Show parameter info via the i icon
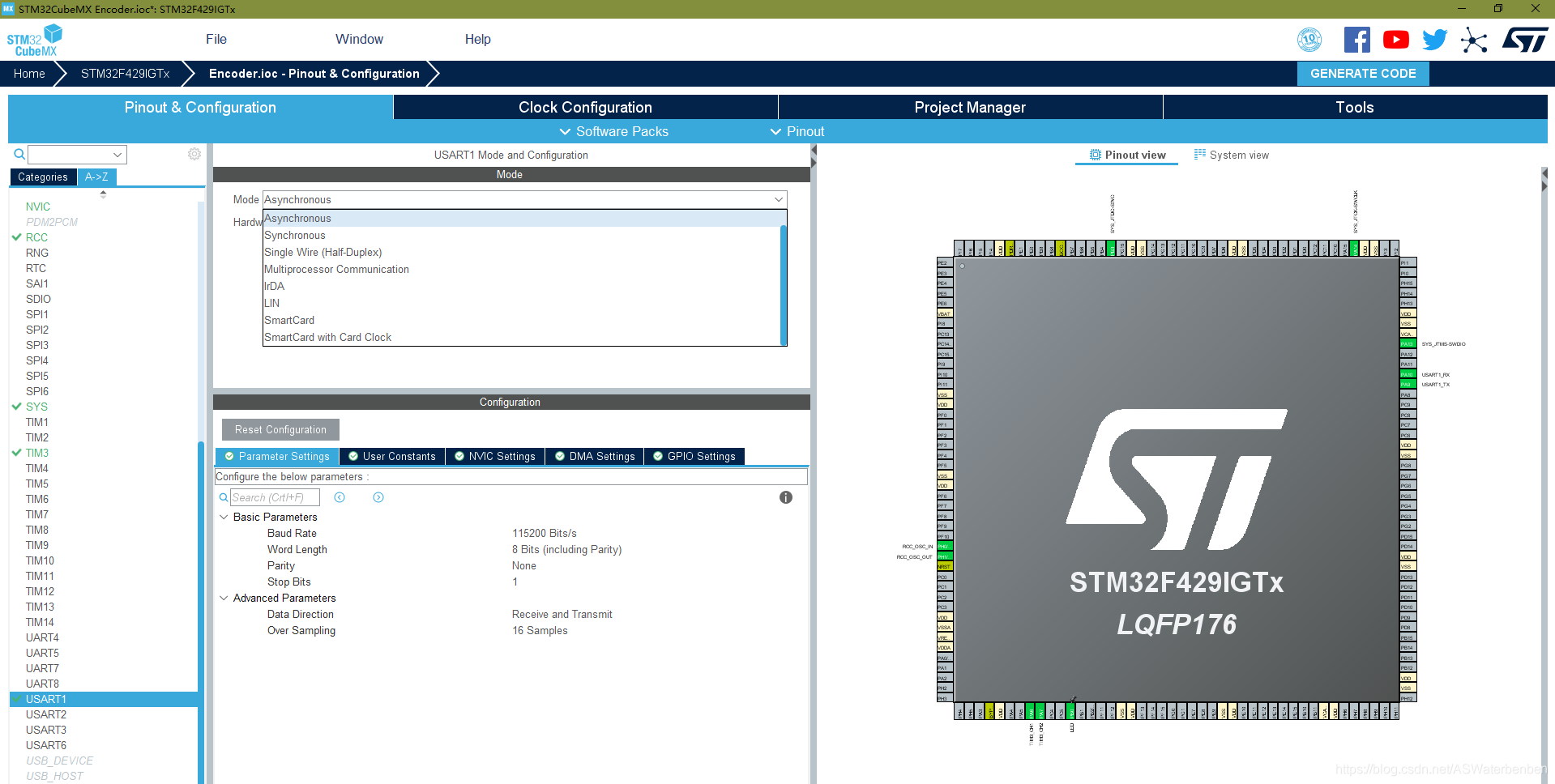The width and height of the screenshot is (1555, 784). (786, 497)
